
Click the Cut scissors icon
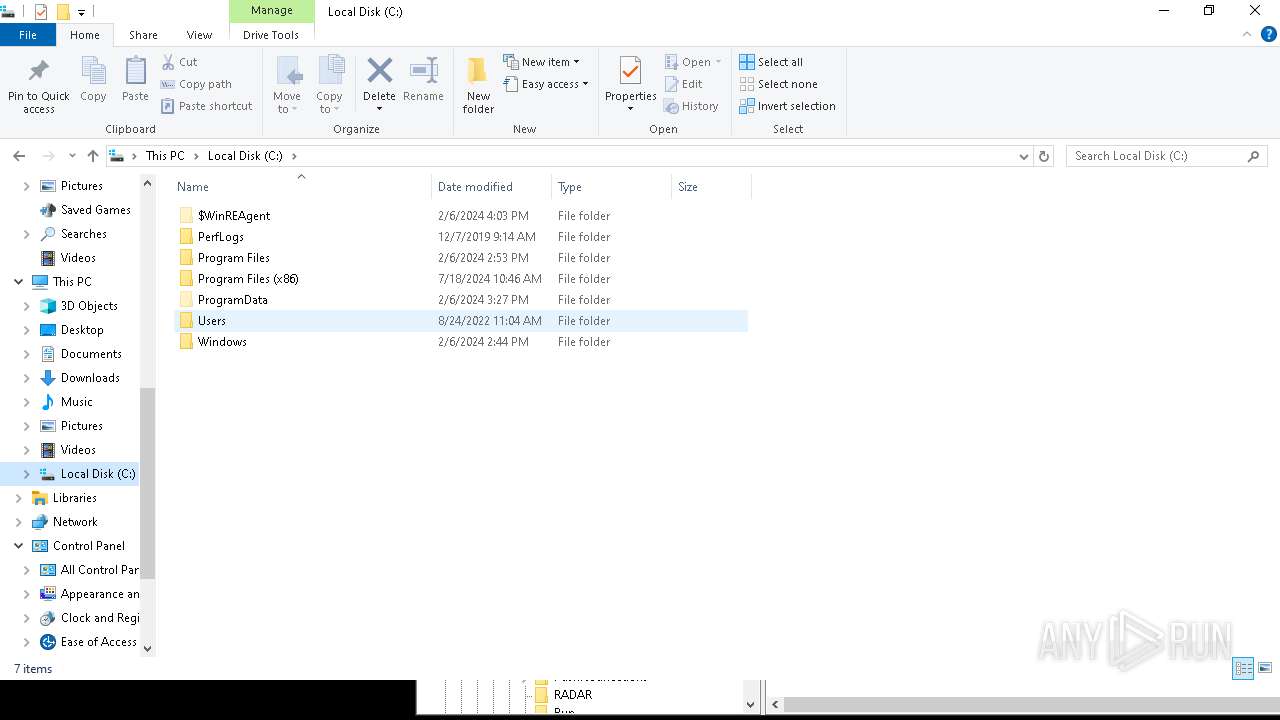tap(168, 62)
